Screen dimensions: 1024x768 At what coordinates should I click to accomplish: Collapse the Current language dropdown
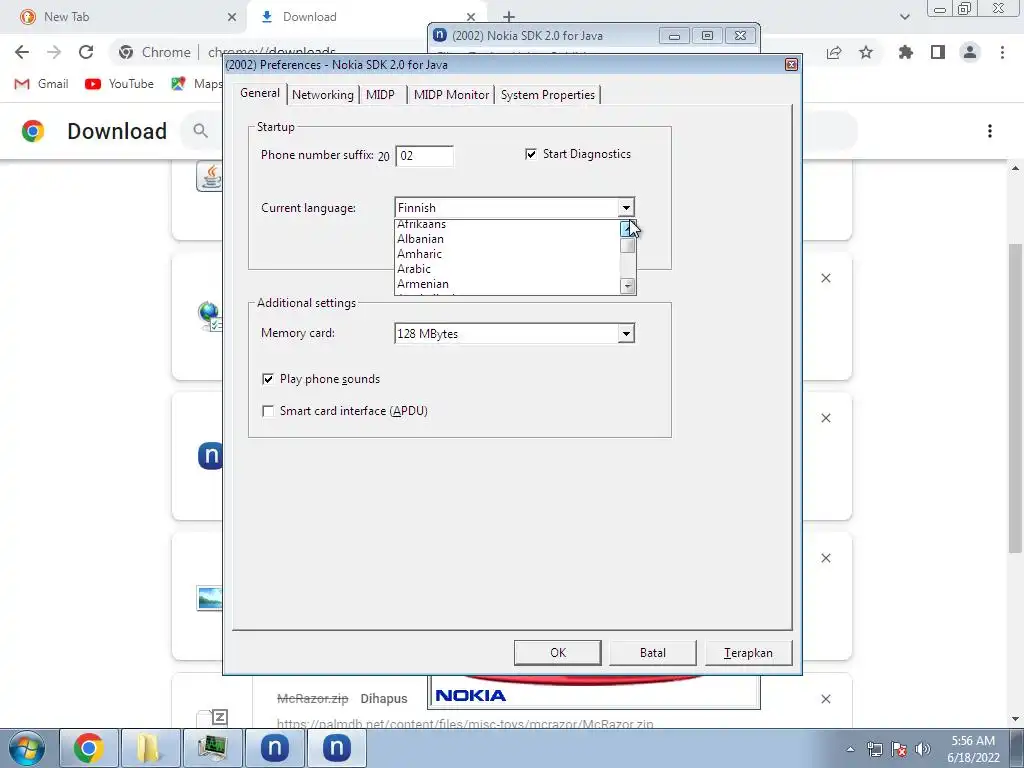point(626,208)
